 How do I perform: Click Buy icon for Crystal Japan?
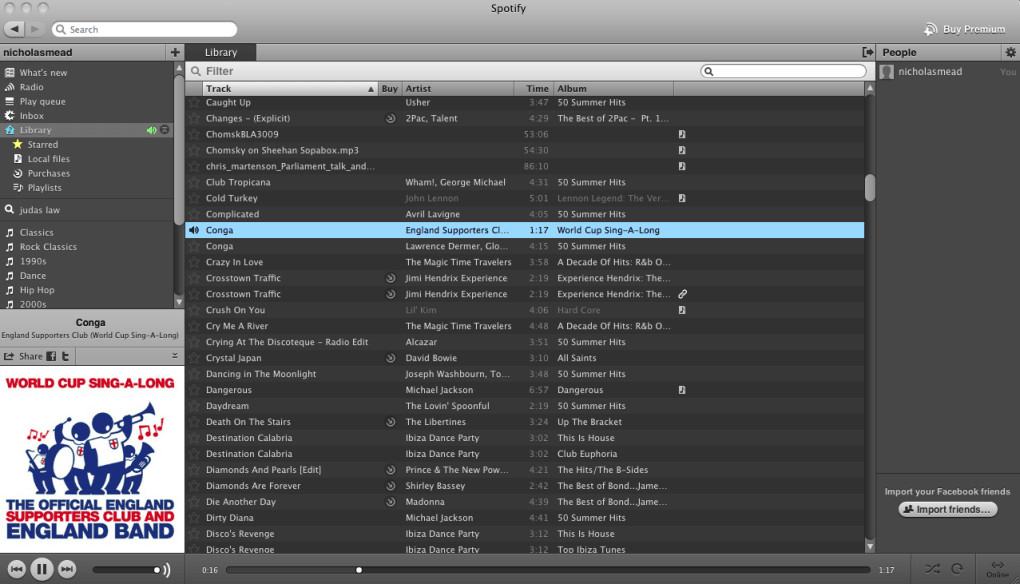[390, 358]
